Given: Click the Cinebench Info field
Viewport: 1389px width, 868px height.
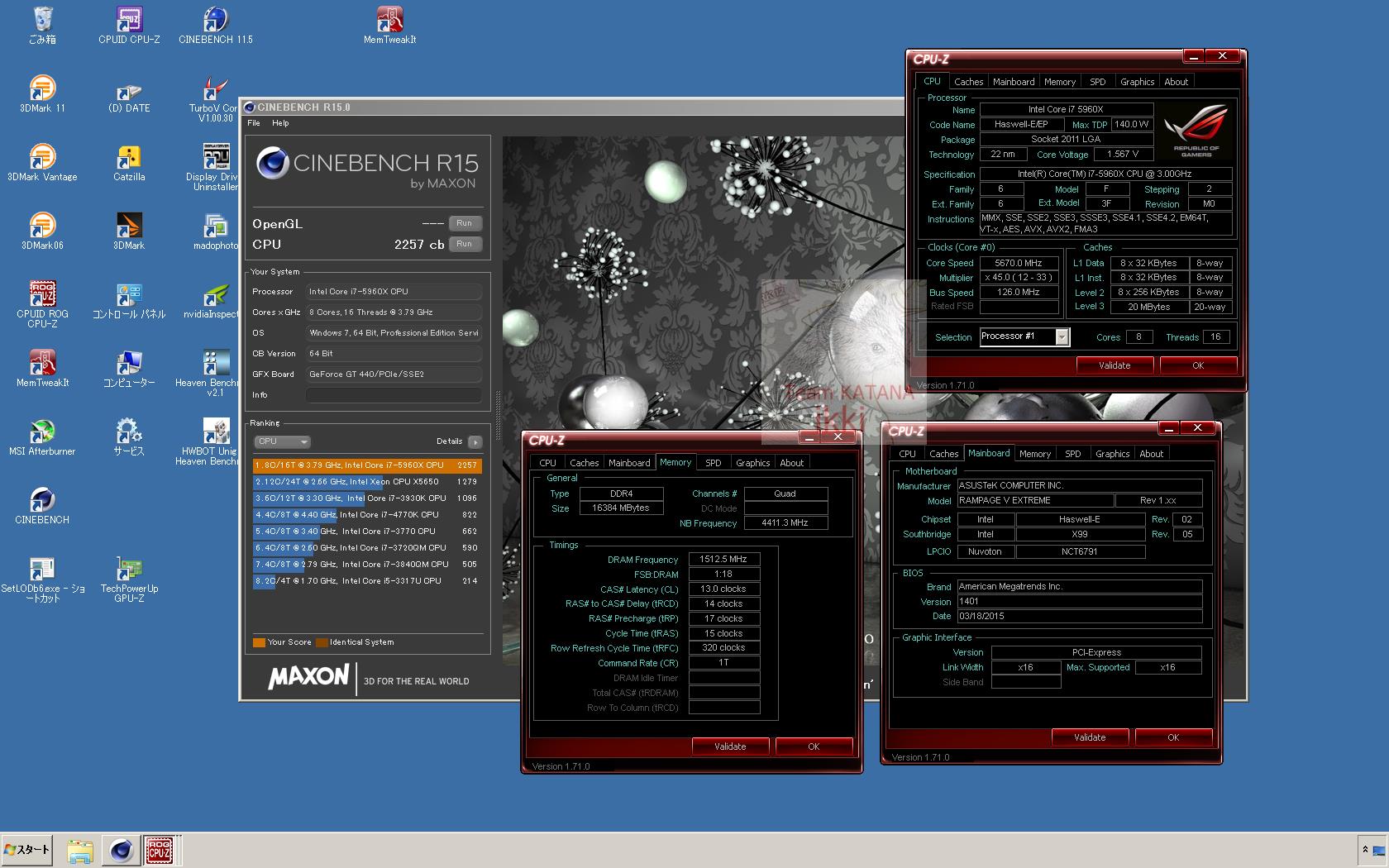Looking at the screenshot, I should [394, 395].
